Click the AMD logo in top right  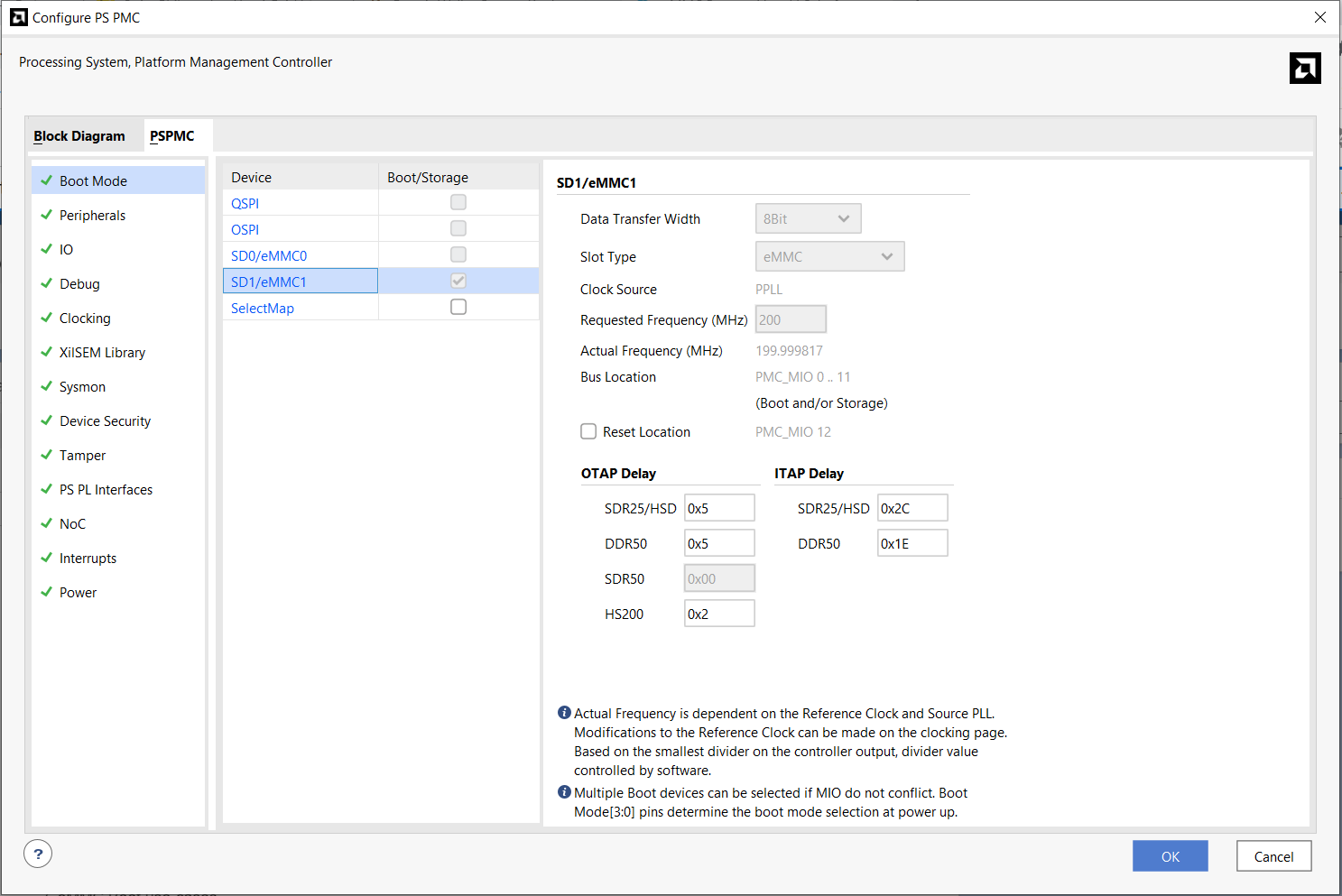1304,69
